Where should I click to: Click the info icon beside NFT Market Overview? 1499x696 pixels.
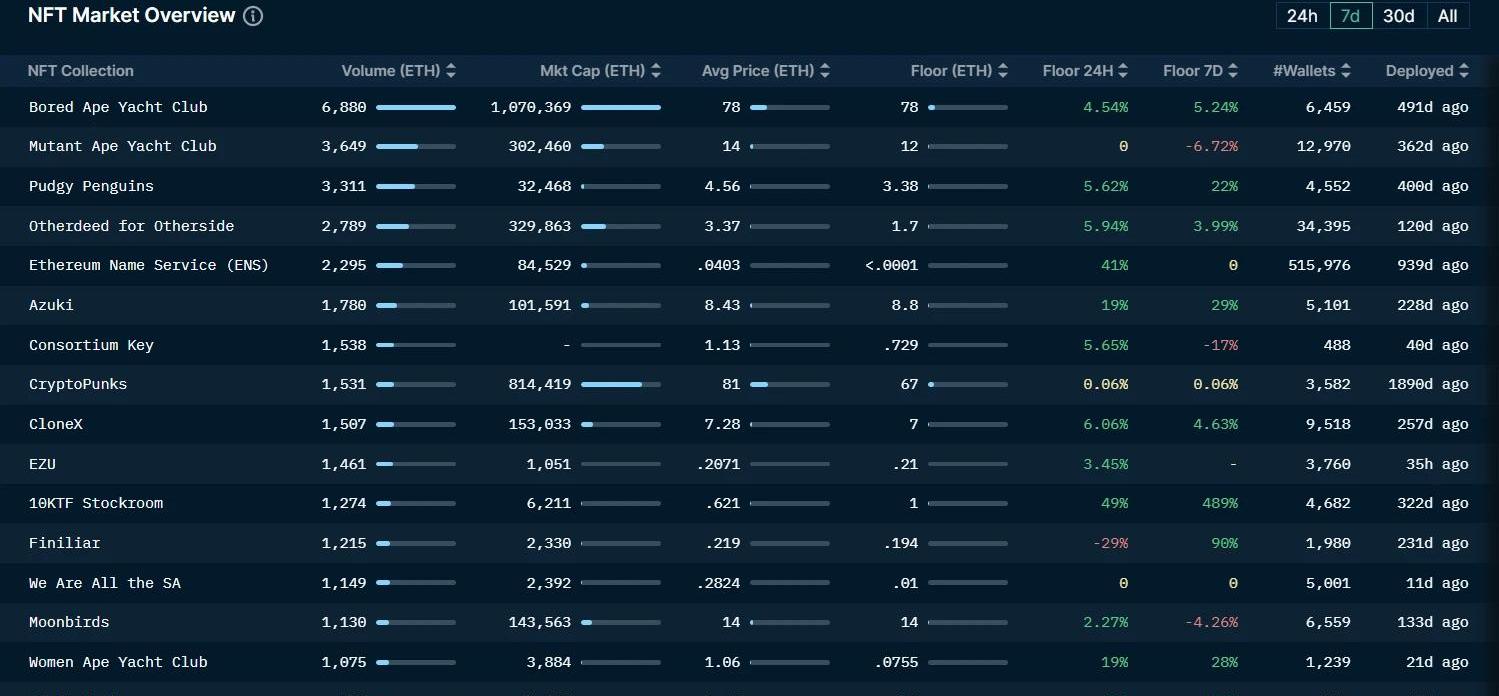[x=253, y=16]
